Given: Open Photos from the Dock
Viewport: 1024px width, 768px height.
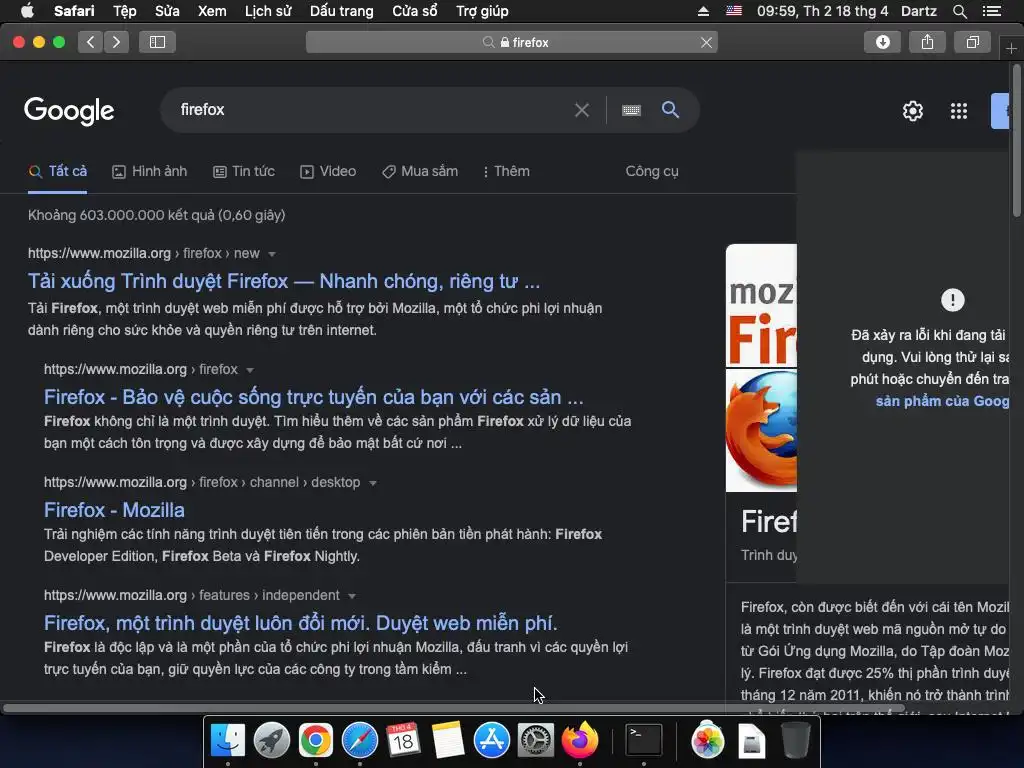Looking at the screenshot, I should pos(707,741).
